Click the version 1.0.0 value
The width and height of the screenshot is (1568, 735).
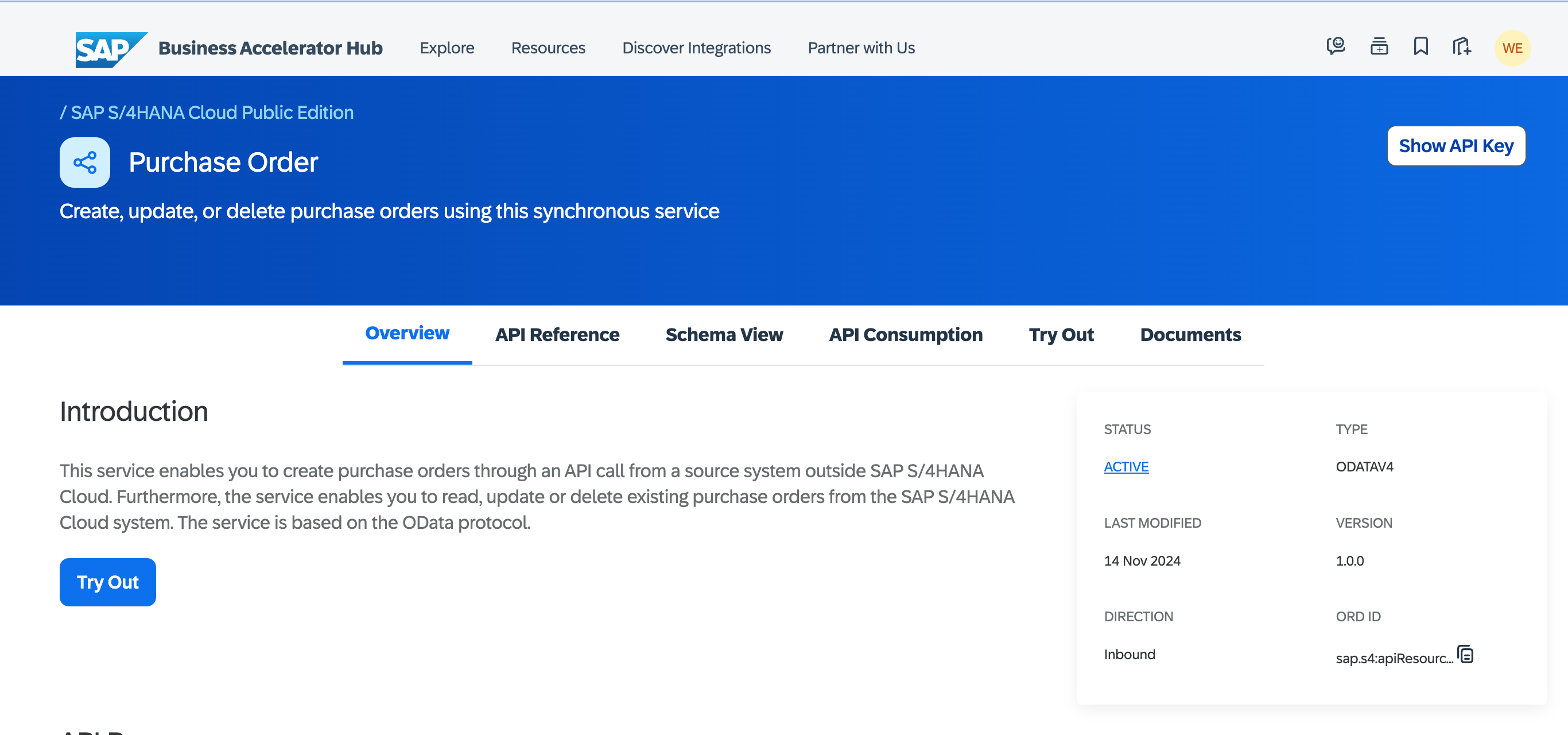click(x=1350, y=561)
